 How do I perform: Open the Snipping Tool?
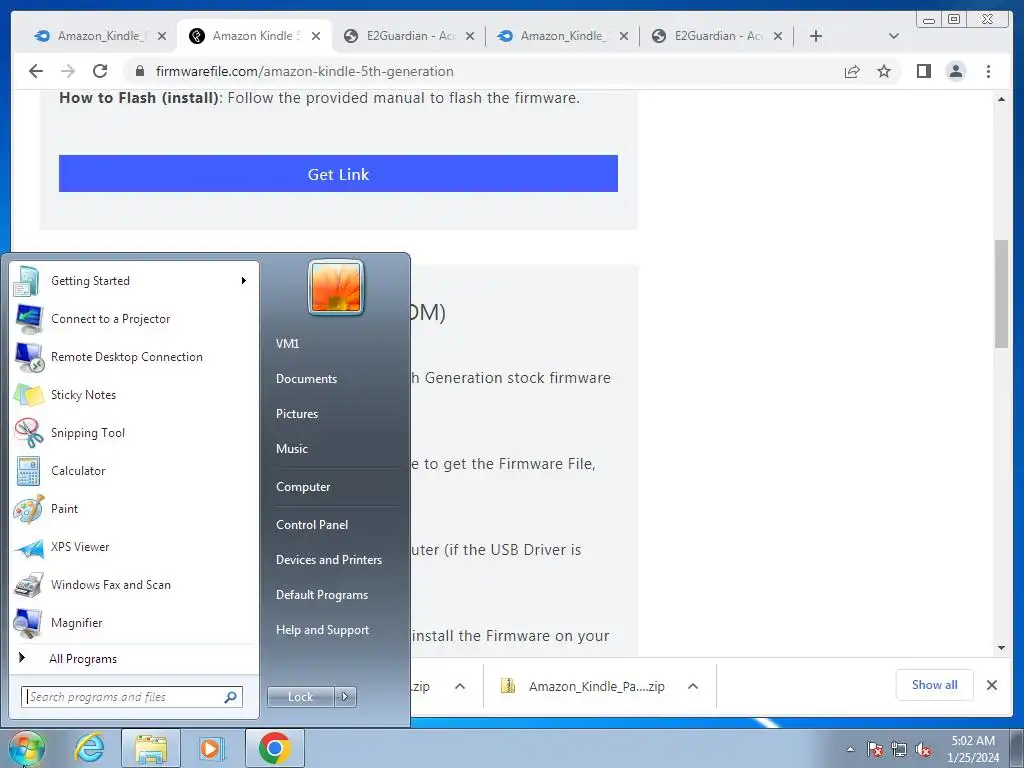pyautogui.click(x=135, y=432)
